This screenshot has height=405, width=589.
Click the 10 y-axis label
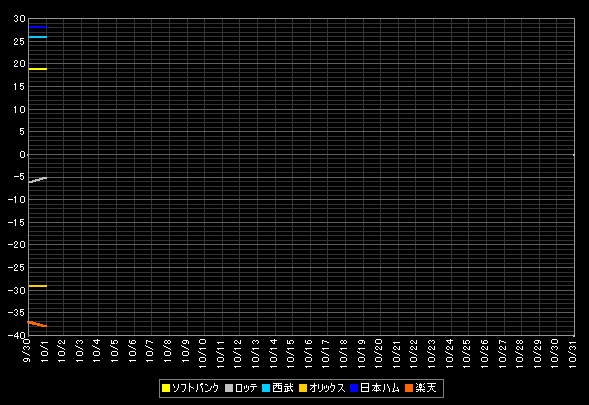[x=19, y=110]
